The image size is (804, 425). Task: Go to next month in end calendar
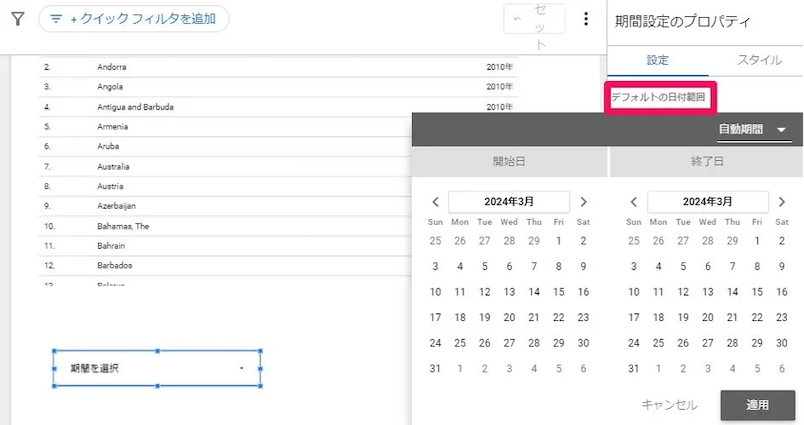[783, 202]
